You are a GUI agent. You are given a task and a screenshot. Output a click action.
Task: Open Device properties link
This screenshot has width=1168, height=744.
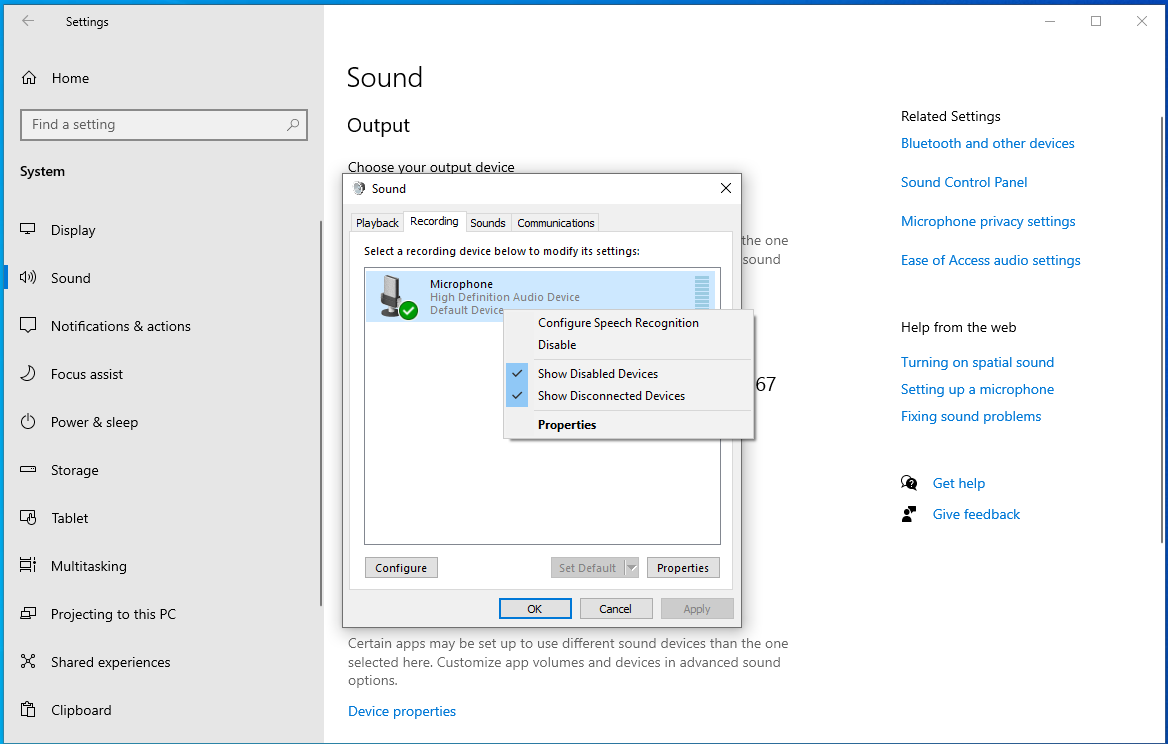click(x=402, y=711)
